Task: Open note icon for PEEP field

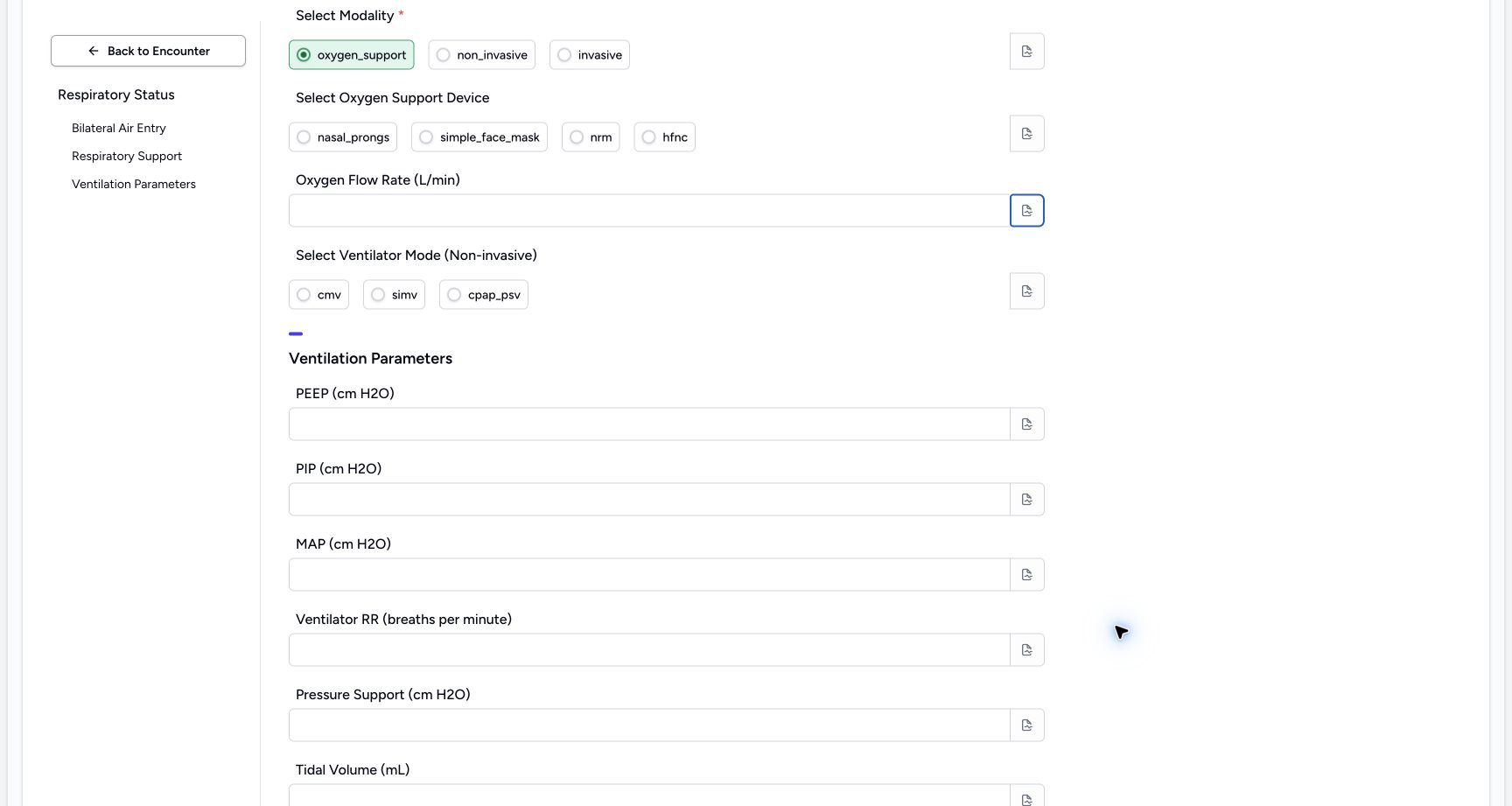Action: tap(1026, 424)
